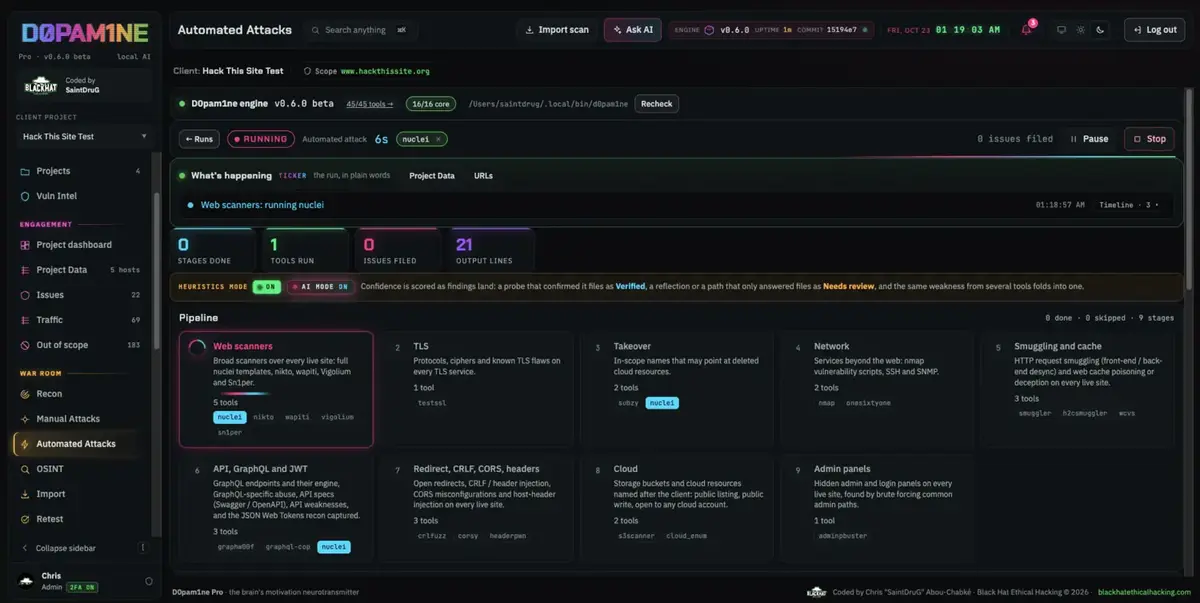
Task: Click the nikto tool tag
Action: (x=263, y=417)
